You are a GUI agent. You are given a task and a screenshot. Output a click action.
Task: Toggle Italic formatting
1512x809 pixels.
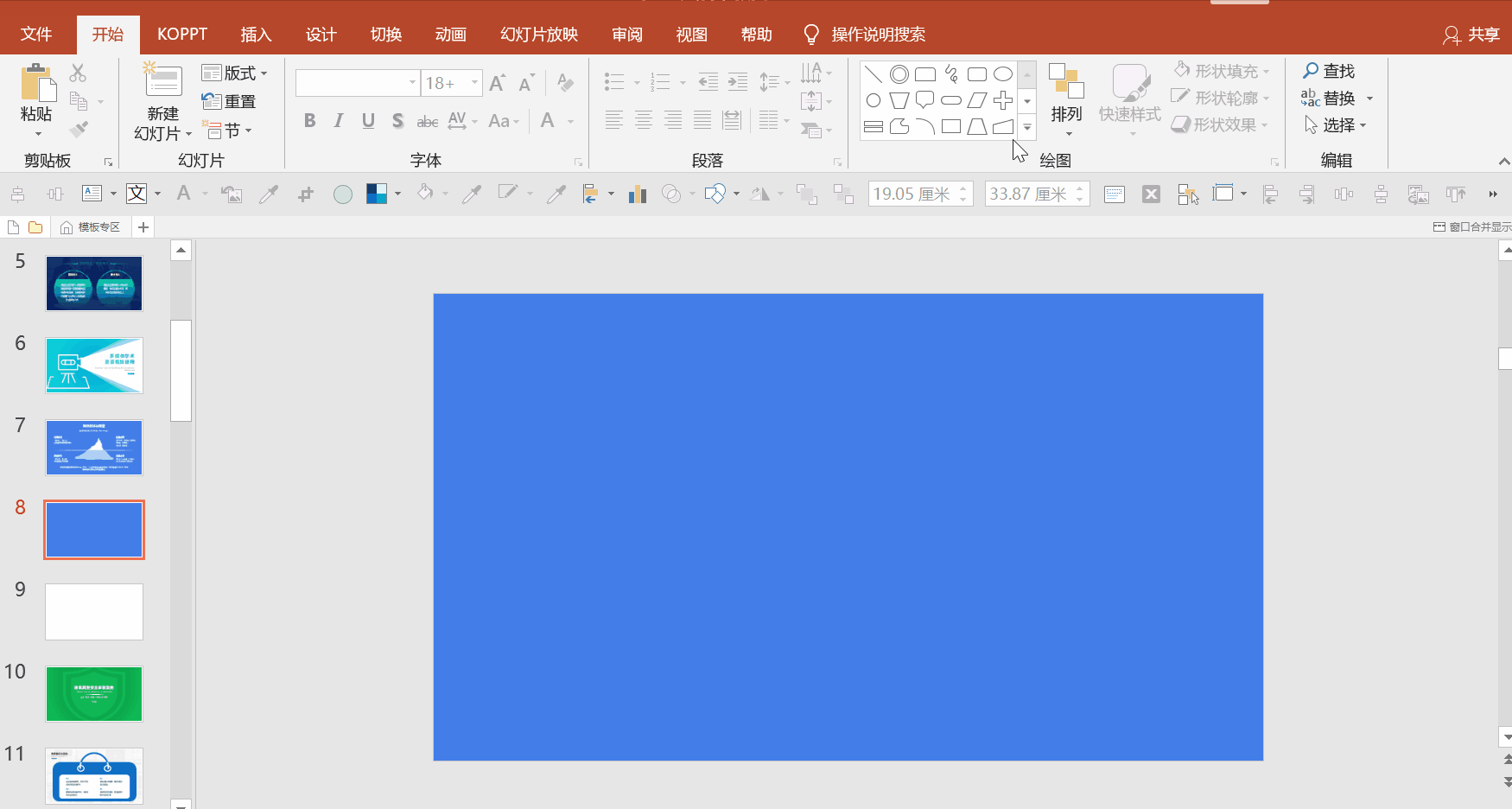pos(339,121)
